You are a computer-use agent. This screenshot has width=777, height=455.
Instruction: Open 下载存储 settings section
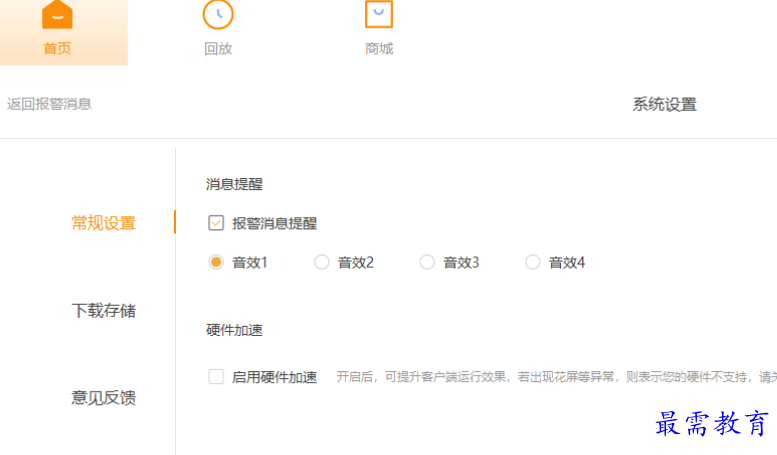(104, 311)
